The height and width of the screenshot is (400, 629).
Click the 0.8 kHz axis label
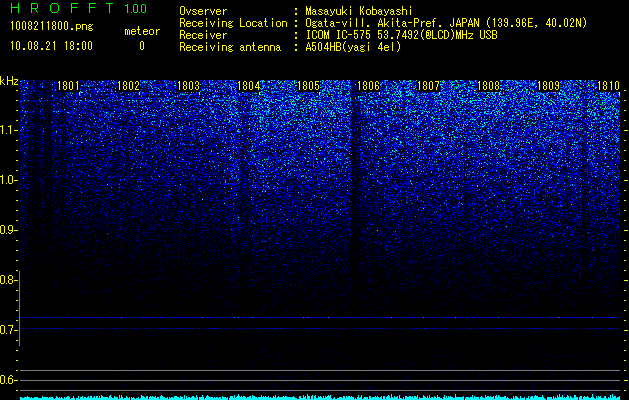7,280
